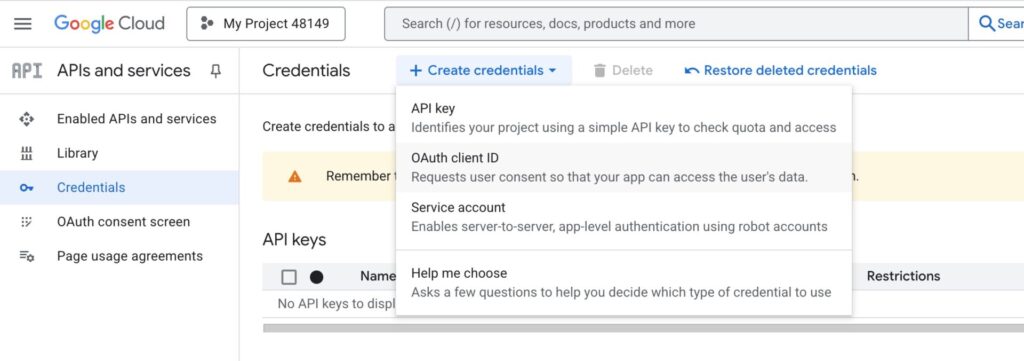Select API key from the menu
1024x361 pixels.
tap(624, 118)
